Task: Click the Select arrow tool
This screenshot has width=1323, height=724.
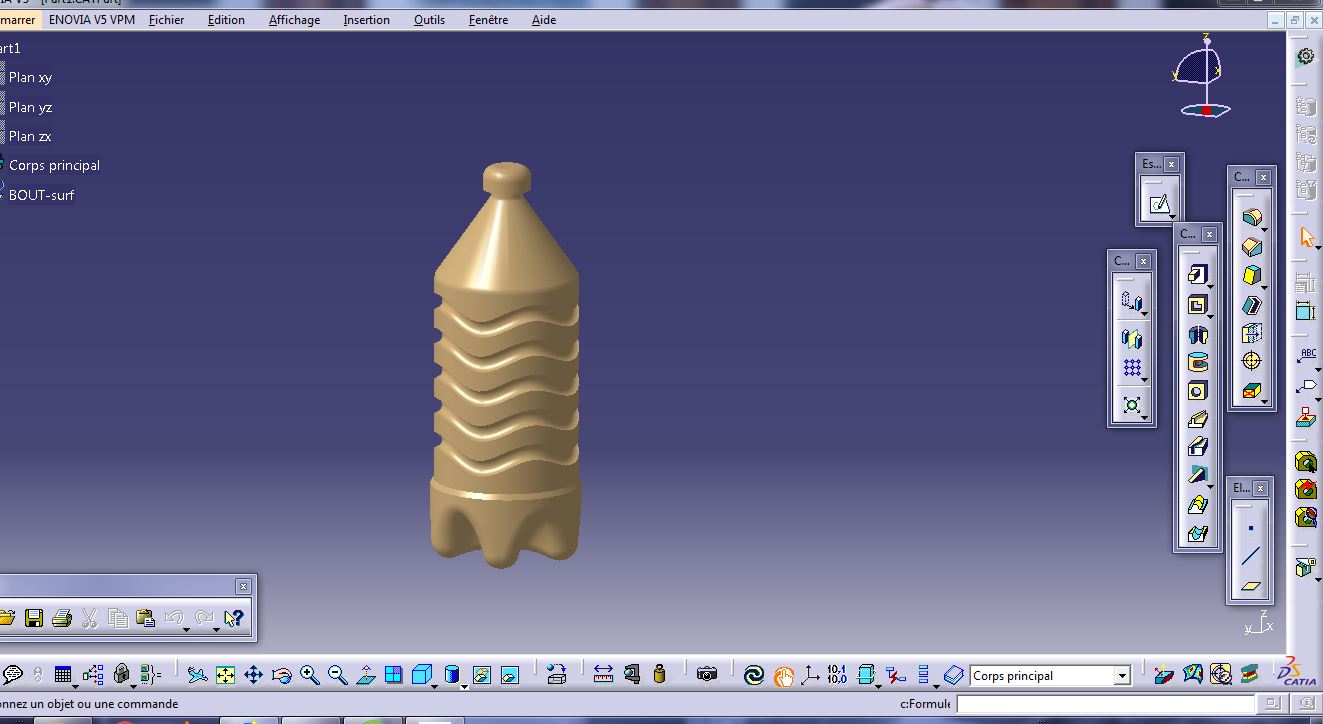Action: click(x=1306, y=237)
